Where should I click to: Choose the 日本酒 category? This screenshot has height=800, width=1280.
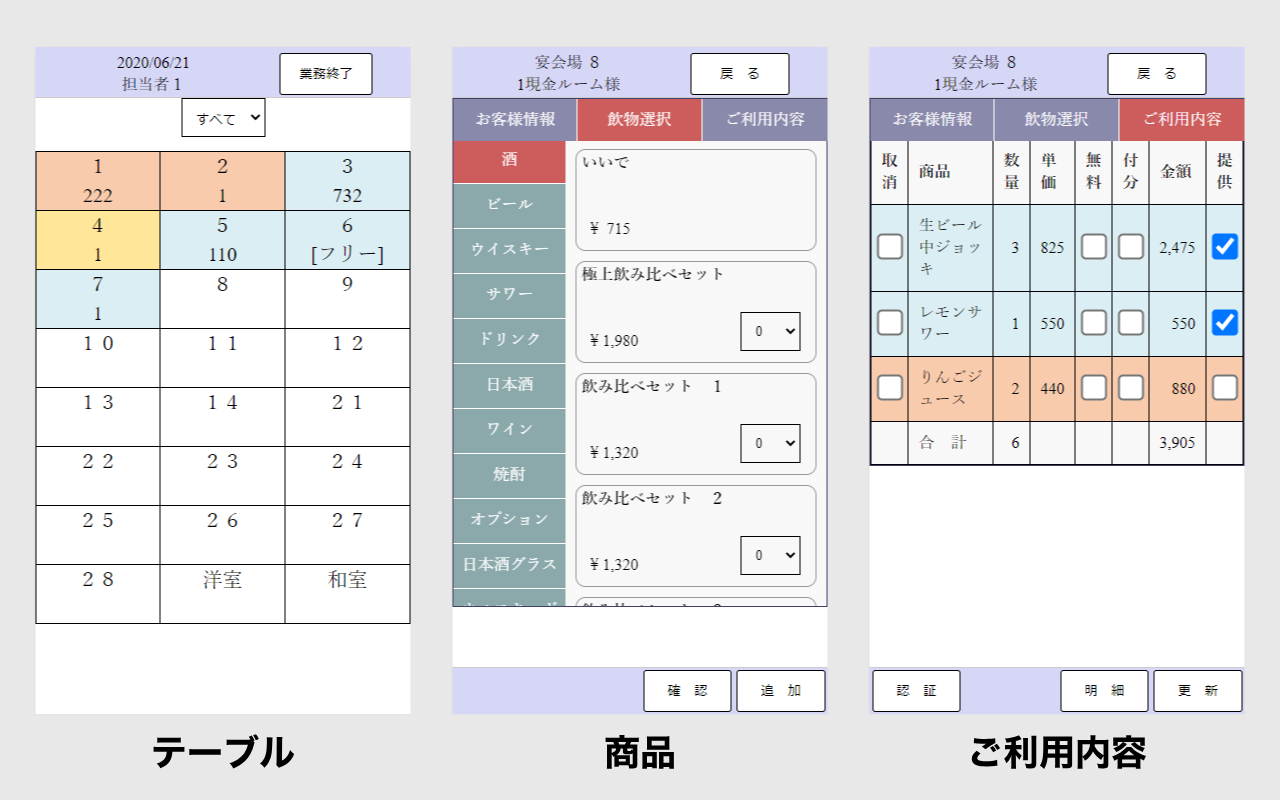pos(509,385)
